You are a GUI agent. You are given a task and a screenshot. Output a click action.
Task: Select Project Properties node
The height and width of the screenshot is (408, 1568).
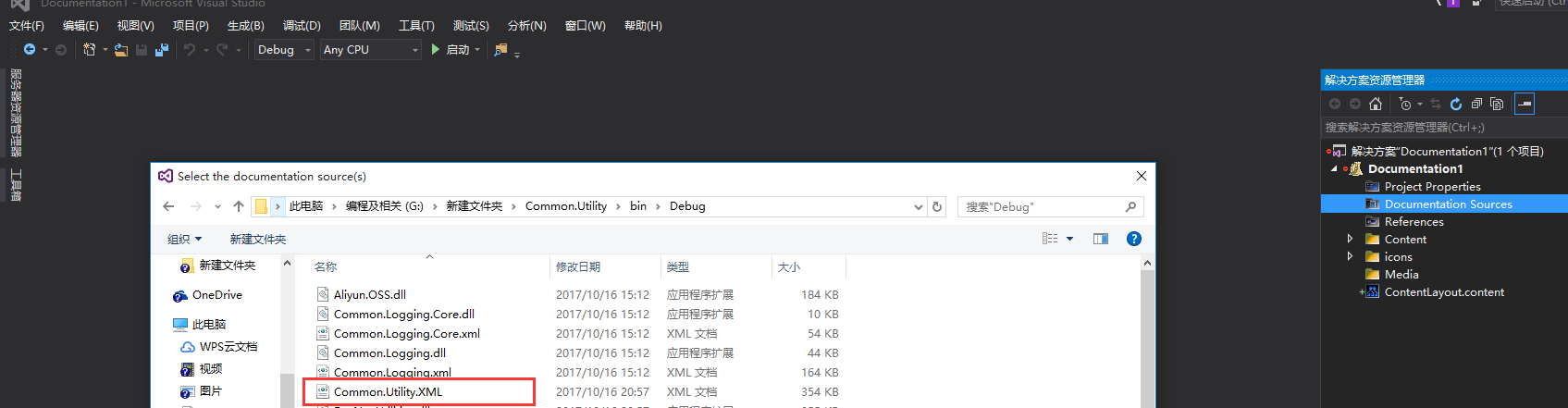[x=1432, y=186]
